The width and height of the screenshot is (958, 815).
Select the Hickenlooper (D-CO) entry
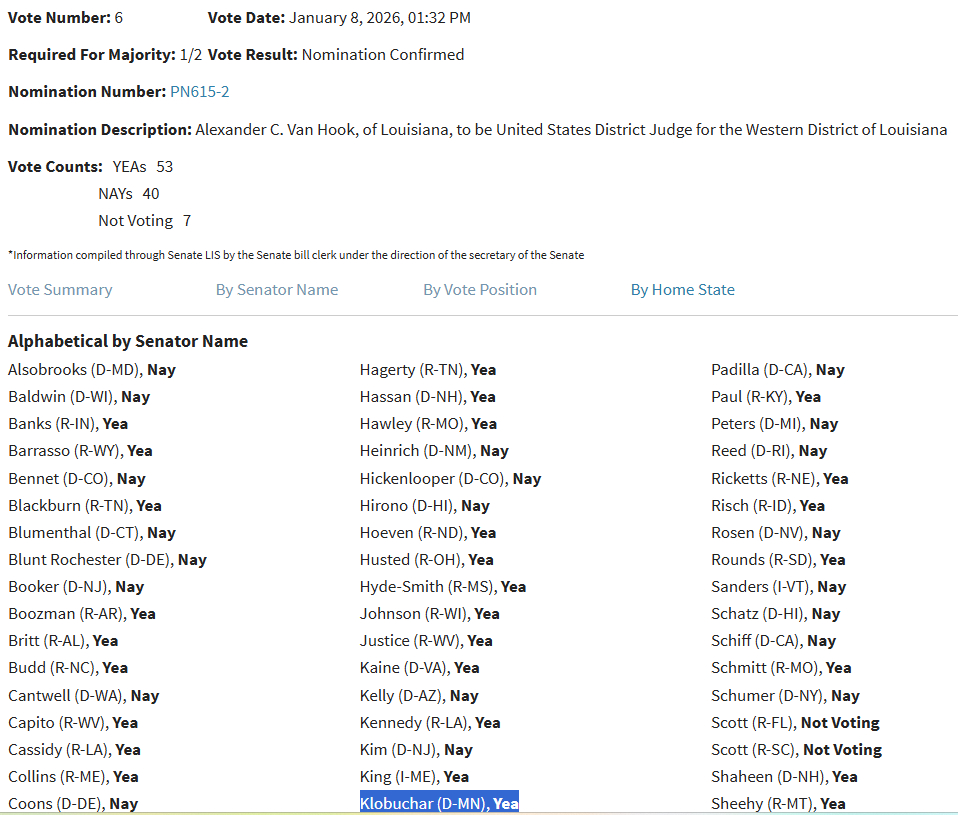[450, 479]
